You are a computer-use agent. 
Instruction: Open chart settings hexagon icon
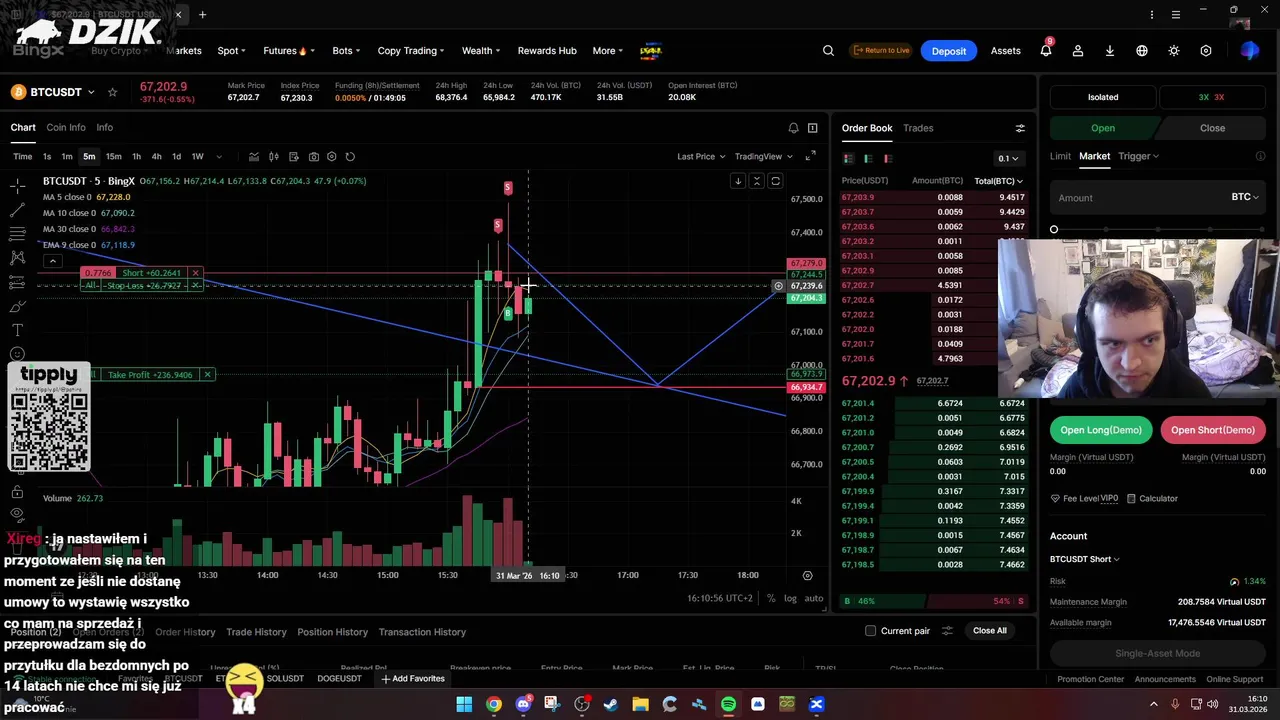(332, 157)
